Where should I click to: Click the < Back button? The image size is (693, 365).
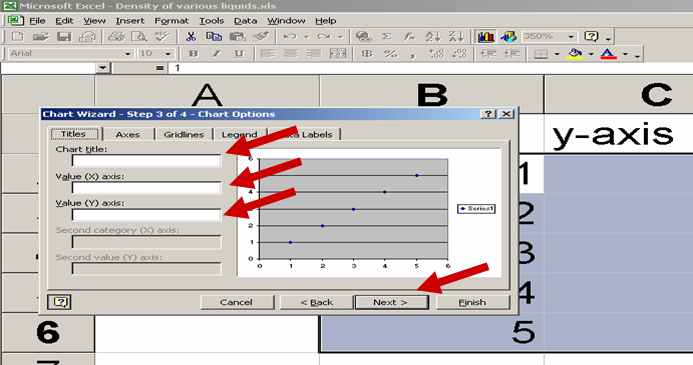(x=316, y=302)
